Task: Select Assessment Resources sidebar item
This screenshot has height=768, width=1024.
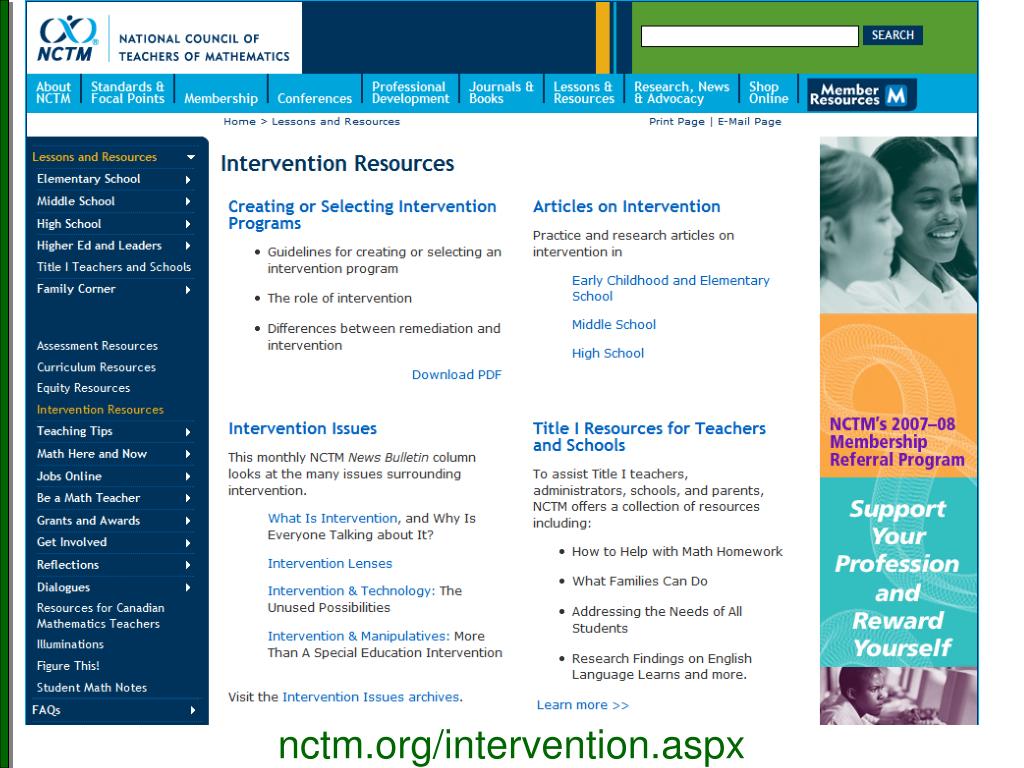Action: (x=97, y=346)
